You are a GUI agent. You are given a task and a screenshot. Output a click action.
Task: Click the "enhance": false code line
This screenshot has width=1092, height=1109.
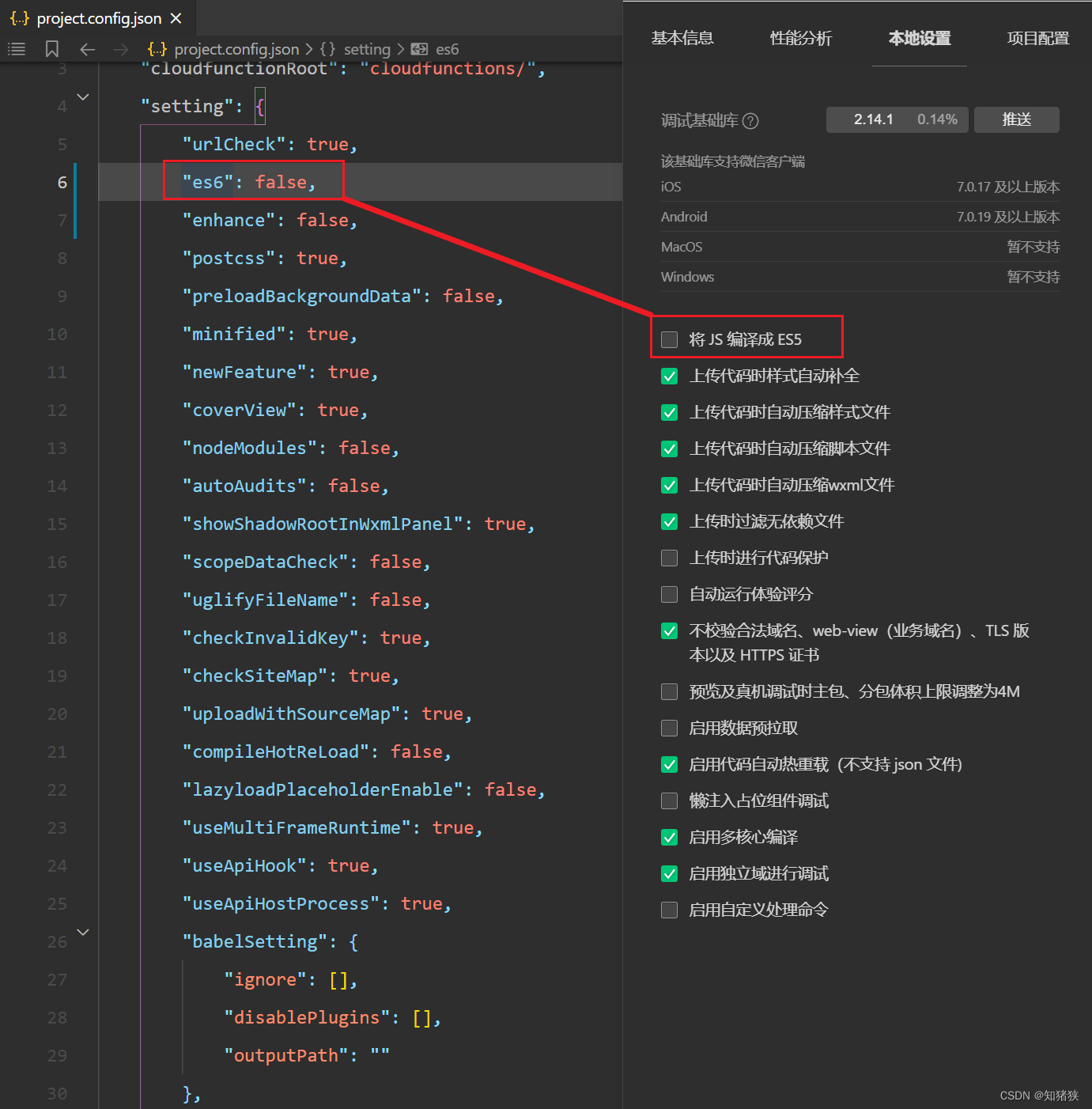pos(270,220)
